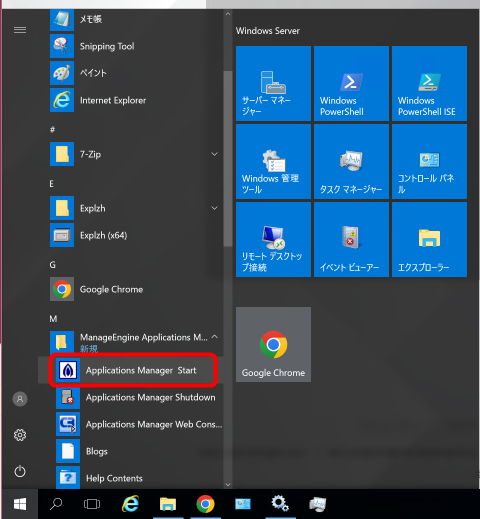Image resolution: width=480 pixels, height=519 pixels.
Task: Open the Snipping Tool entry
Action: coord(136,46)
